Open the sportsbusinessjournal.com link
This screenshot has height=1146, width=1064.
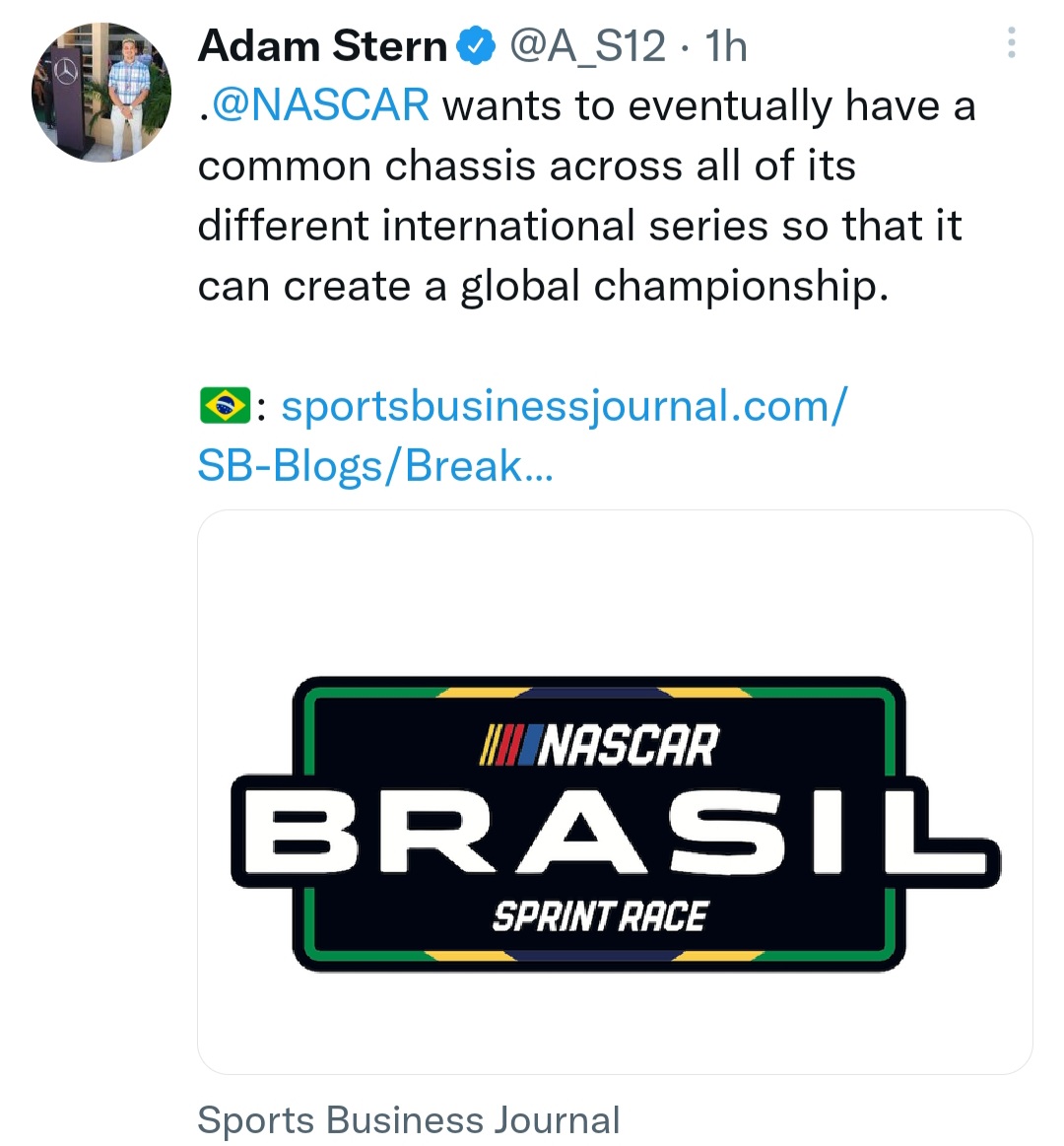point(564,406)
